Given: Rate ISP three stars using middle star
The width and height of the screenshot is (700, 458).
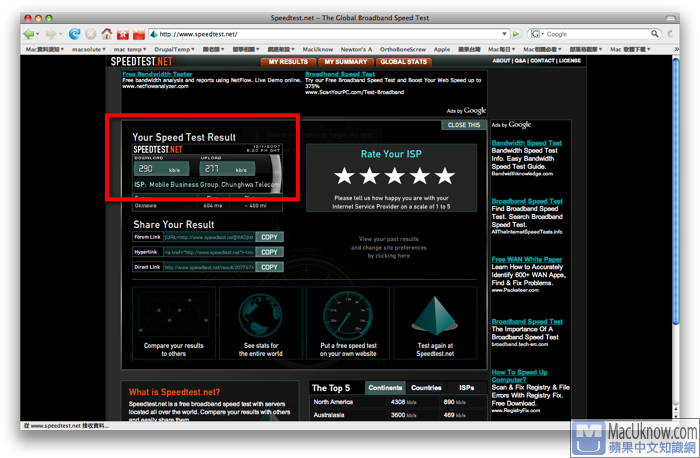Looking at the screenshot, I should click(395, 176).
